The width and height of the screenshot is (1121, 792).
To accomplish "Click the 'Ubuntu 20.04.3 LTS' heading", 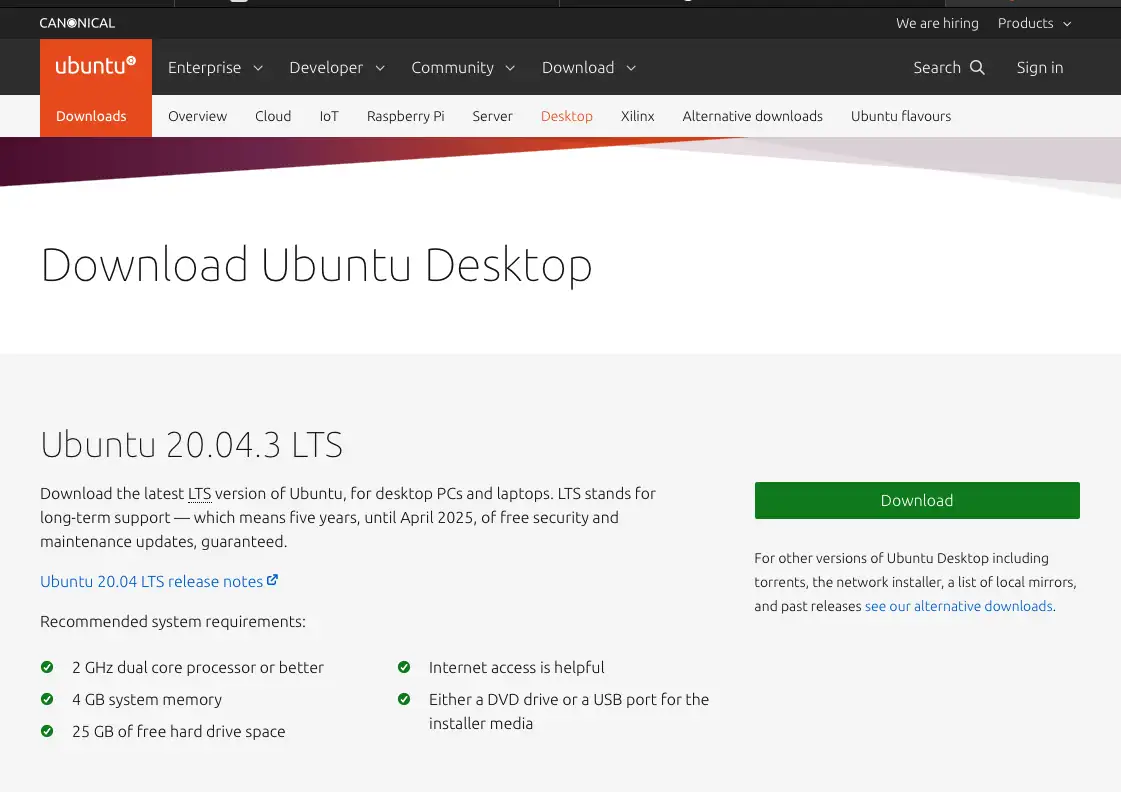I will pyautogui.click(x=192, y=445).
